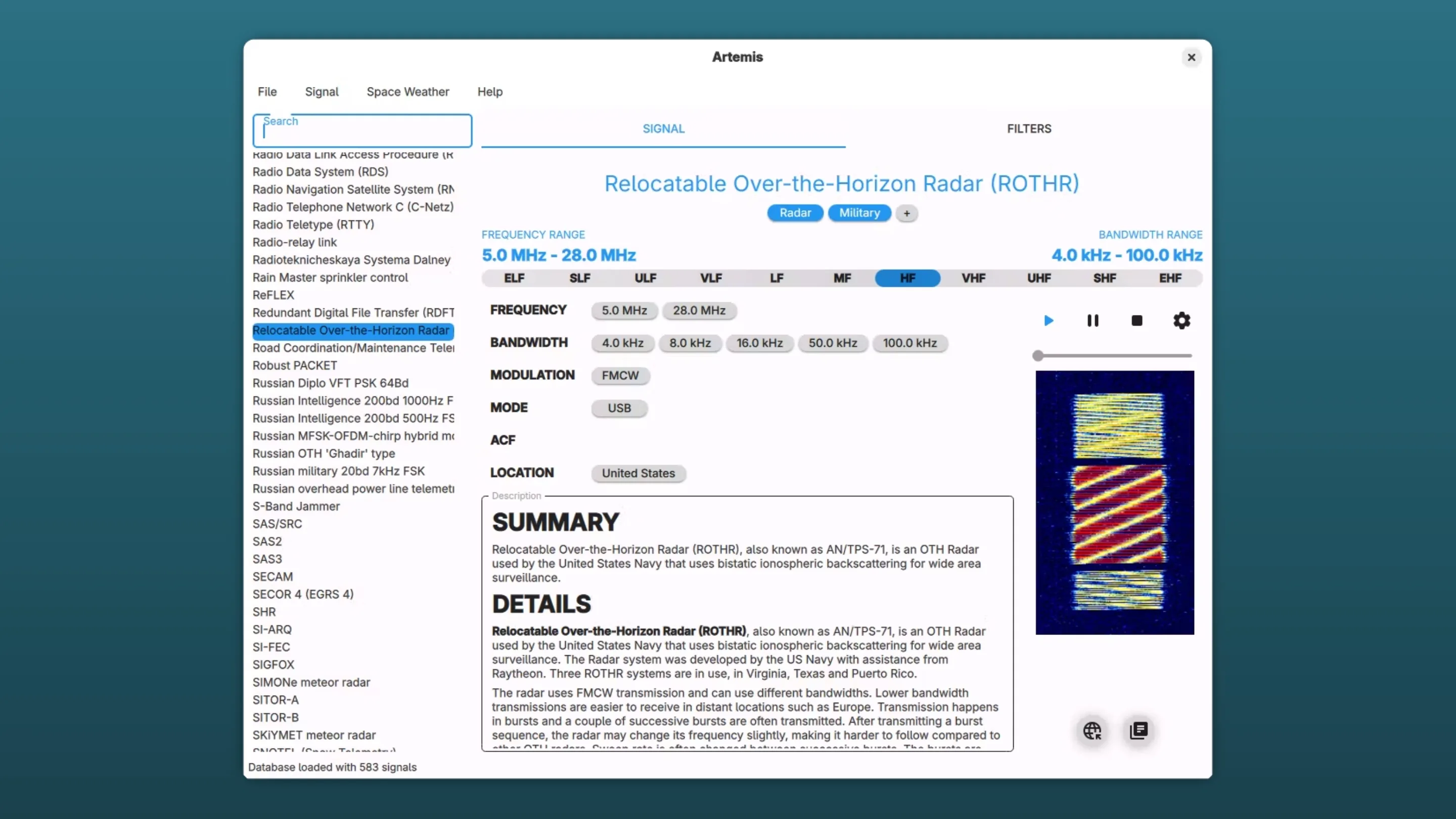Pause the audio sample playback
Viewport: 1456px width, 819px height.
[1093, 321]
